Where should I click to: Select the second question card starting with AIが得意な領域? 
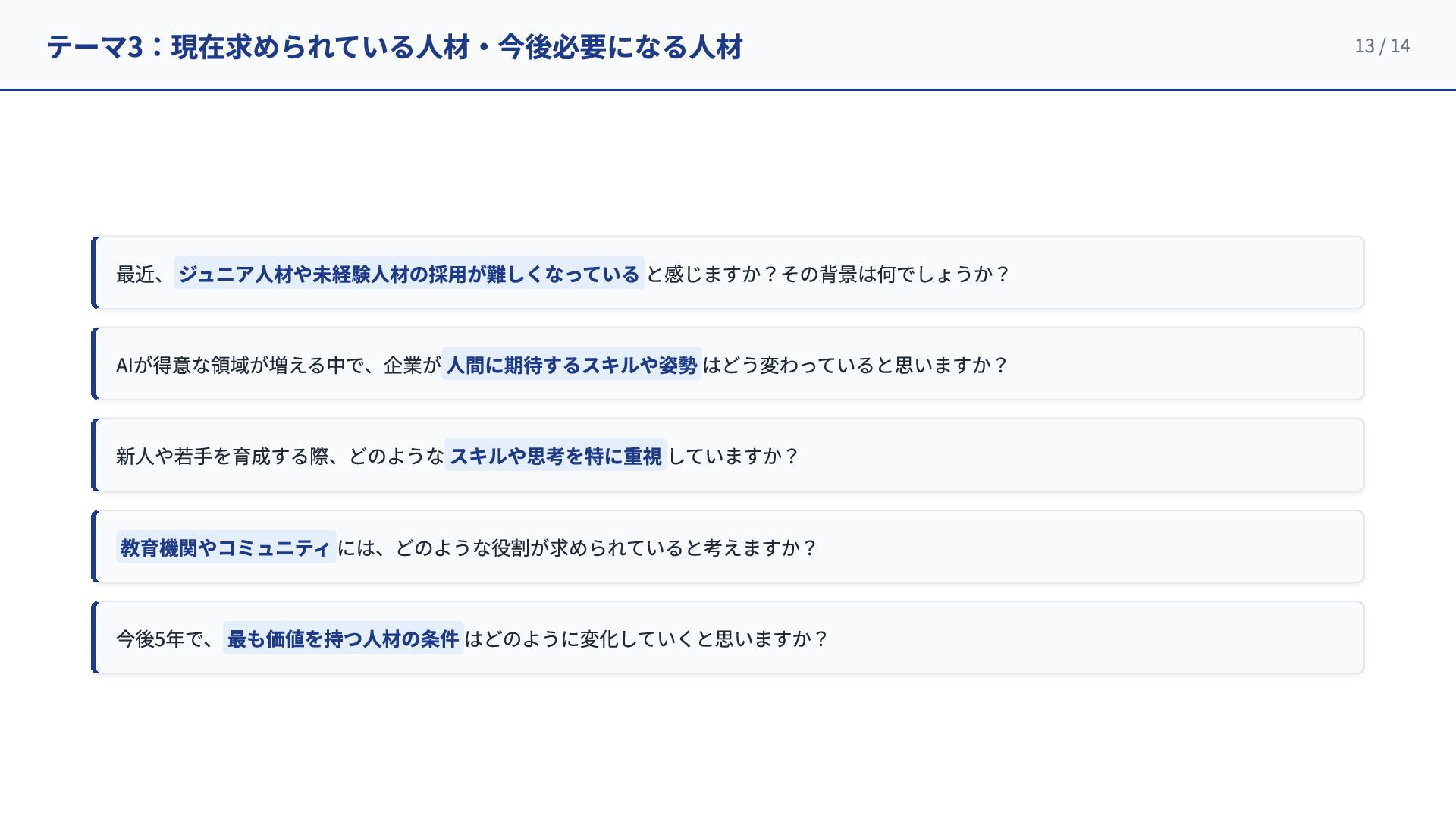pyautogui.click(x=728, y=364)
